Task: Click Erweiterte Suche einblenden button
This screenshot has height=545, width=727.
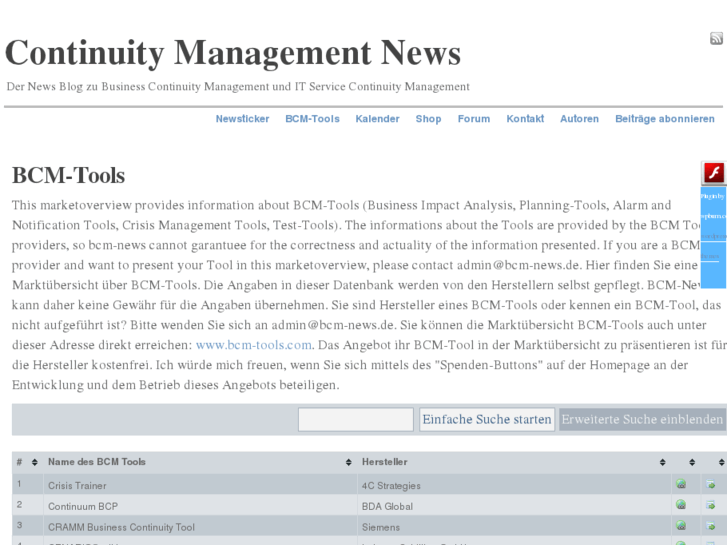Action: [643, 419]
